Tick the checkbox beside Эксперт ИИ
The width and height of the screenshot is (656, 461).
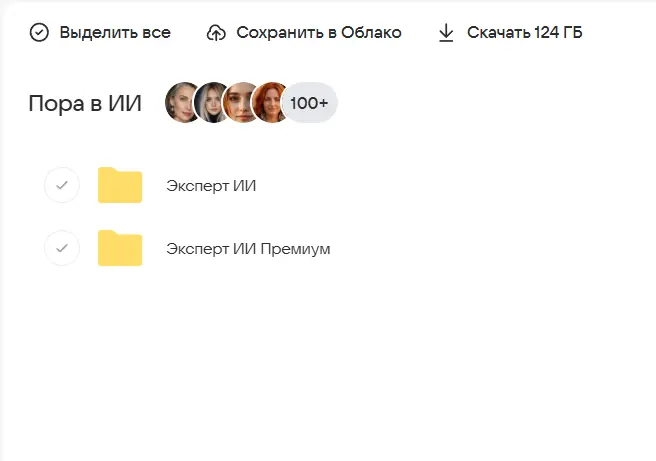(62, 185)
